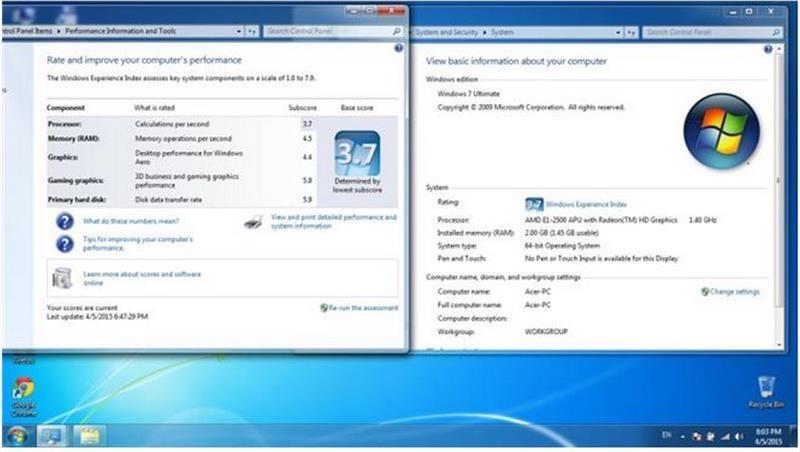
Task: Expand the address dropdown in the Performance window
Action: click(x=238, y=32)
